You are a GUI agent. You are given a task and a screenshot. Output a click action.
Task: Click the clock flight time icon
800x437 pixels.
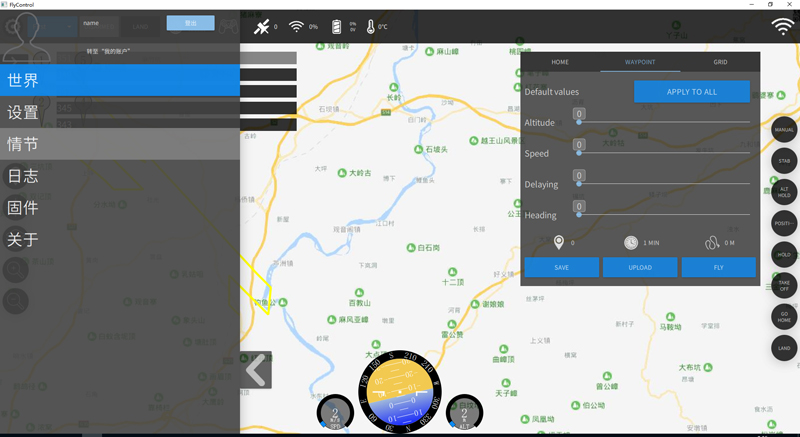coord(631,243)
